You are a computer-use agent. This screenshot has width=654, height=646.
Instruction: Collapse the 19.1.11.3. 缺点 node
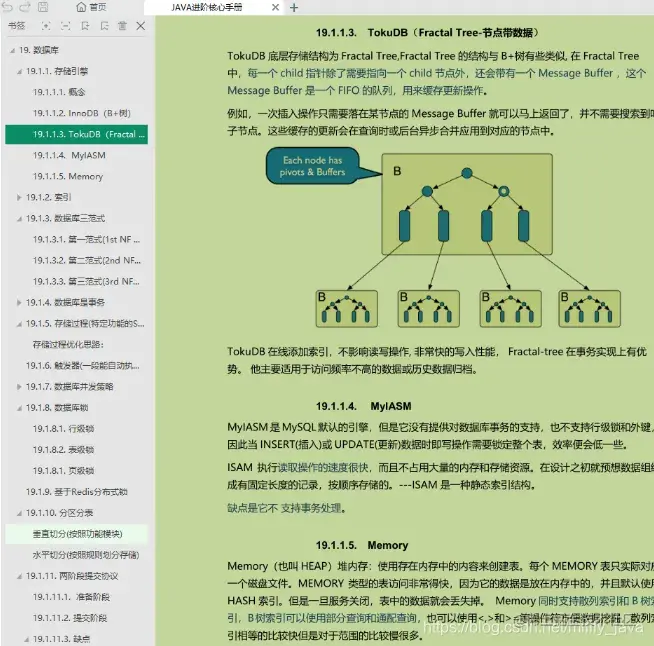coord(26,639)
